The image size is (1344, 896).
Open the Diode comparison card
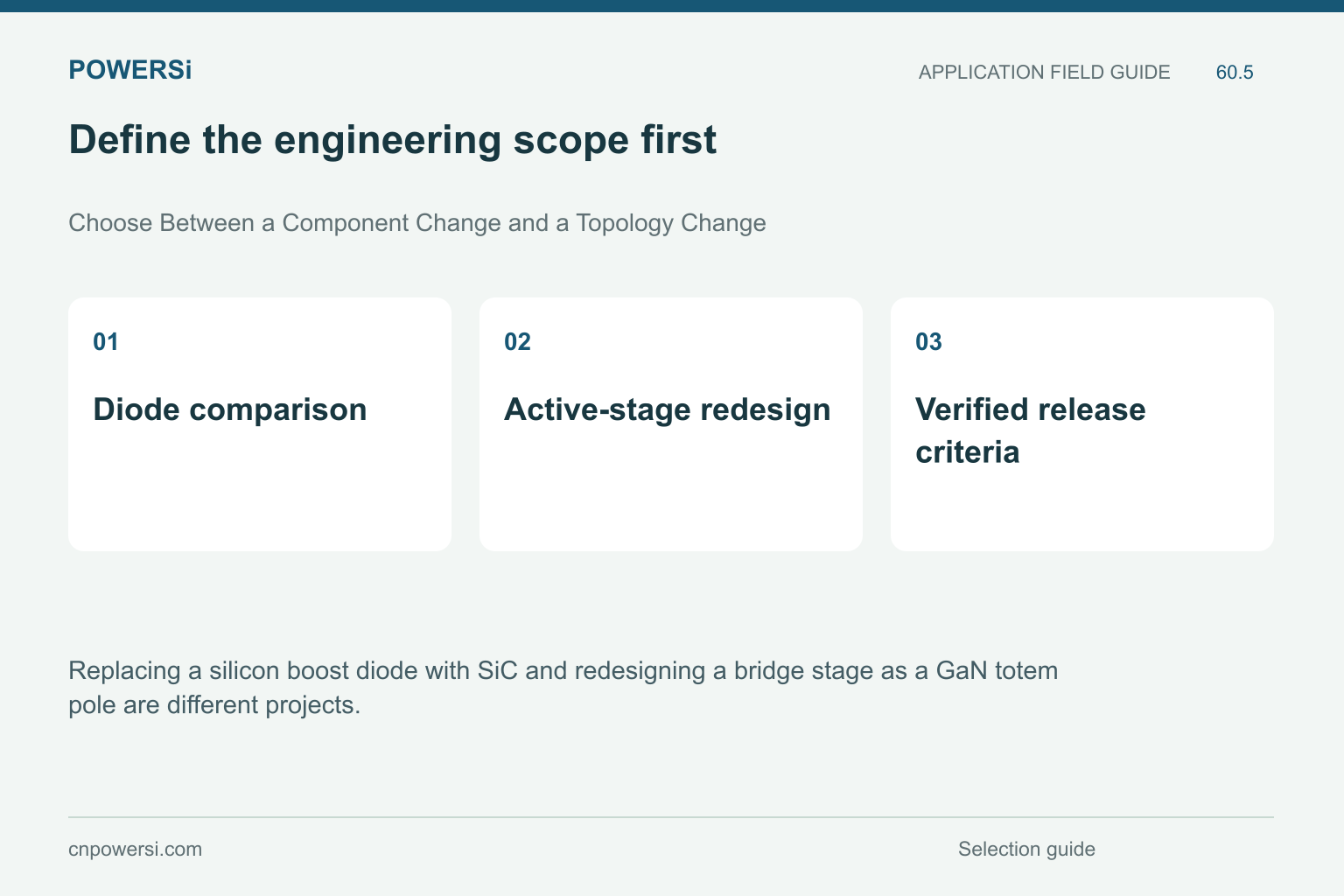click(260, 424)
